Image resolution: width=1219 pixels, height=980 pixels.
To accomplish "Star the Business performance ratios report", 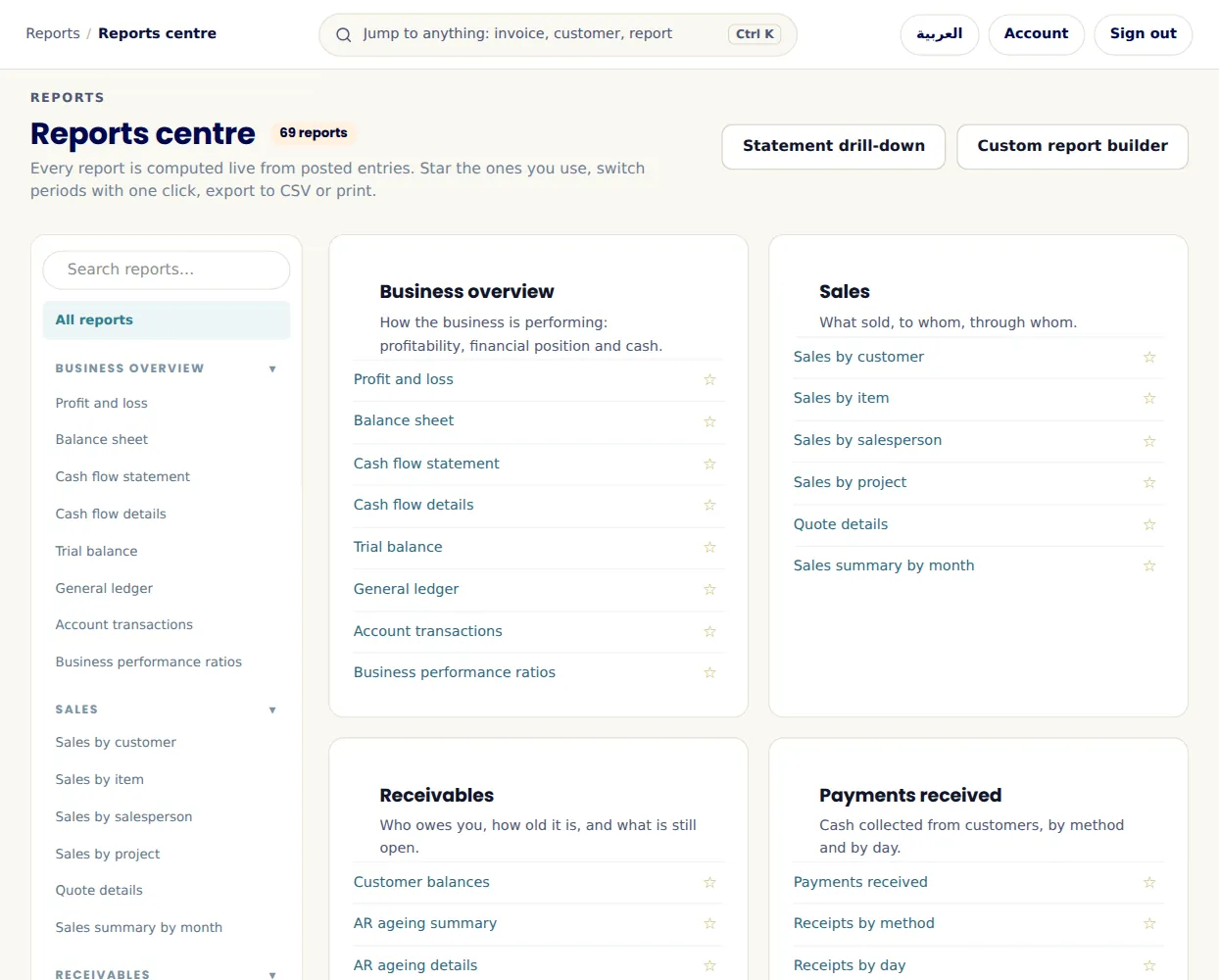I will 709,672.
